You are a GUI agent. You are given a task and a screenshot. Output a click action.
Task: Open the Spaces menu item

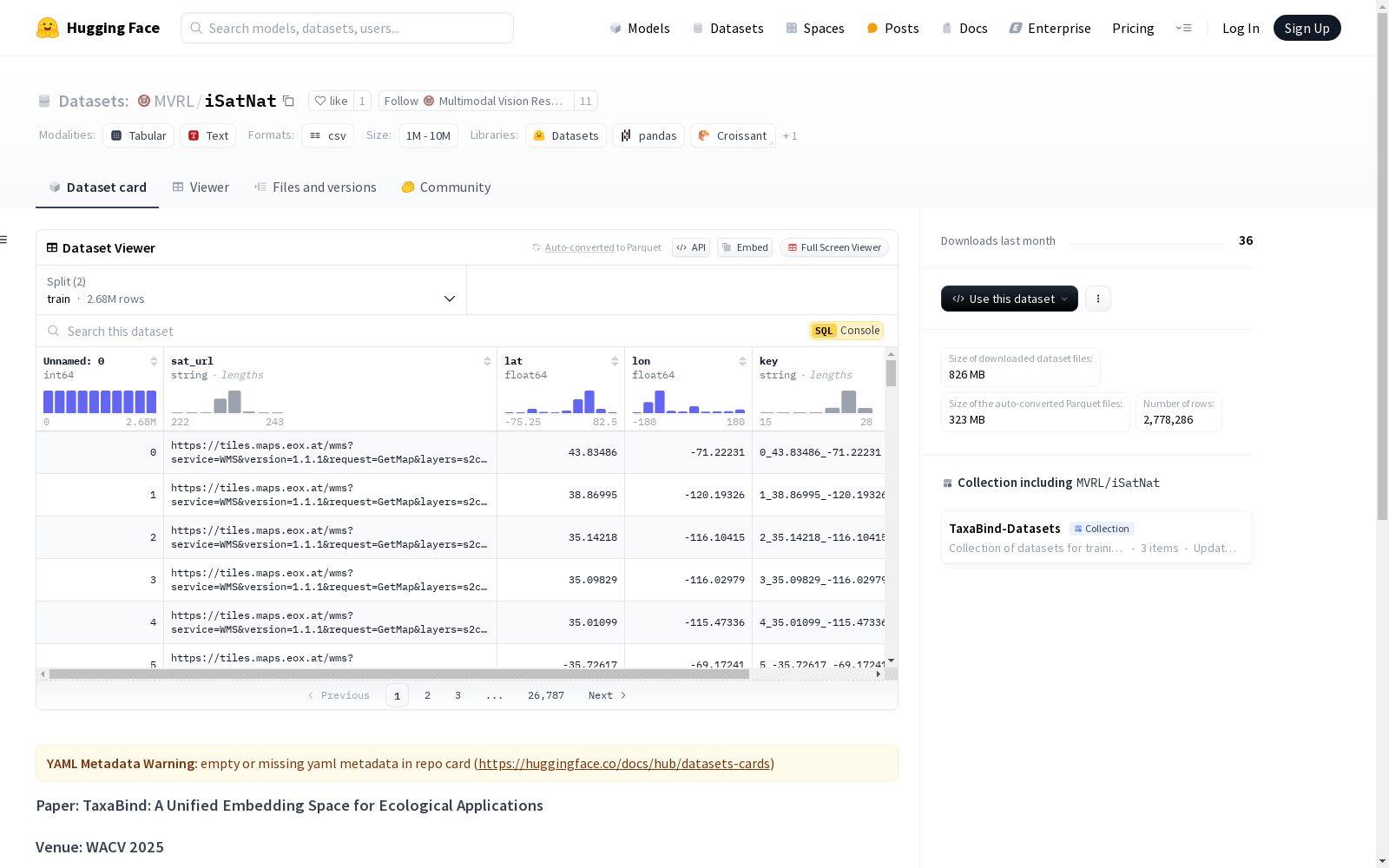(x=815, y=28)
